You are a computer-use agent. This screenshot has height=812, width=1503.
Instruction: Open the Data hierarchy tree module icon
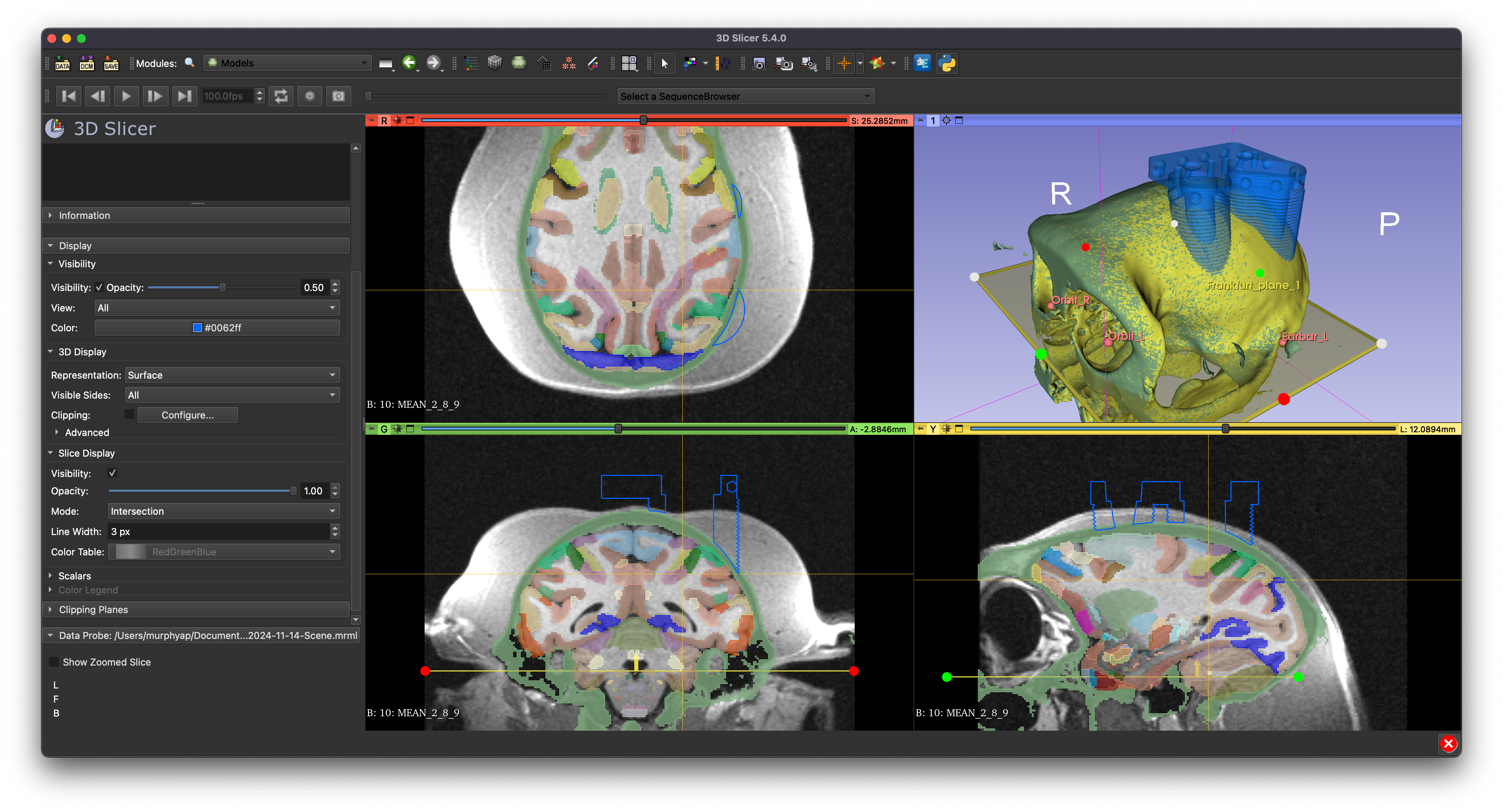point(471,63)
